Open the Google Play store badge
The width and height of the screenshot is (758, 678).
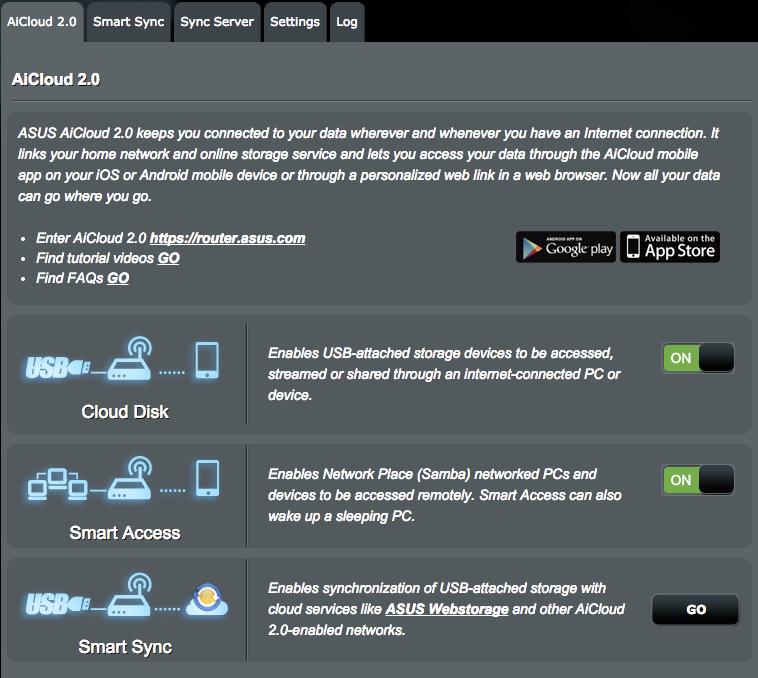point(566,247)
